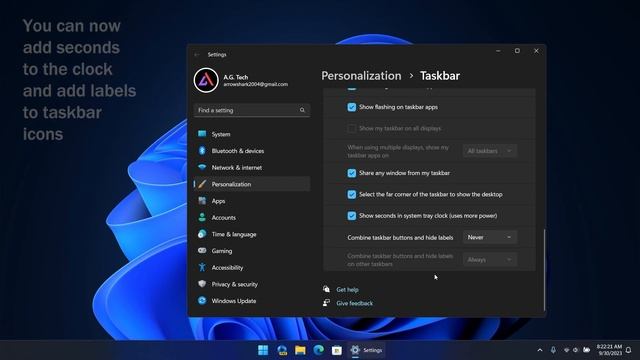Open System settings category
This screenshot has height=360, width=640.
252,134
